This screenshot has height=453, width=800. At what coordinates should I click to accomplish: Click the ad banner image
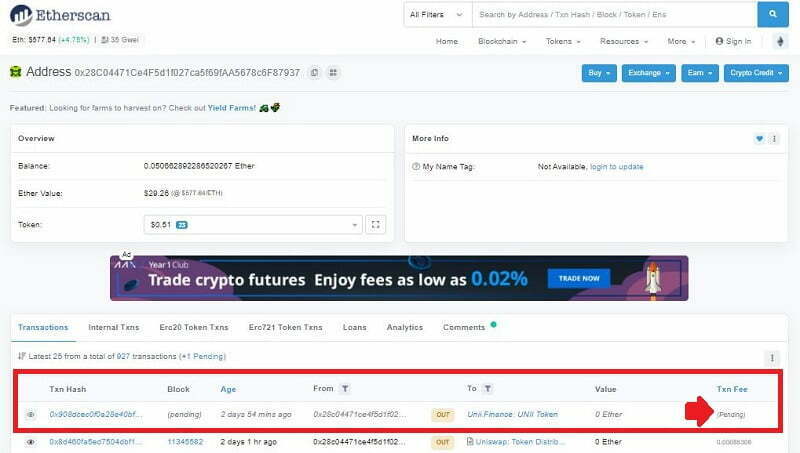[x=399, y=279]
